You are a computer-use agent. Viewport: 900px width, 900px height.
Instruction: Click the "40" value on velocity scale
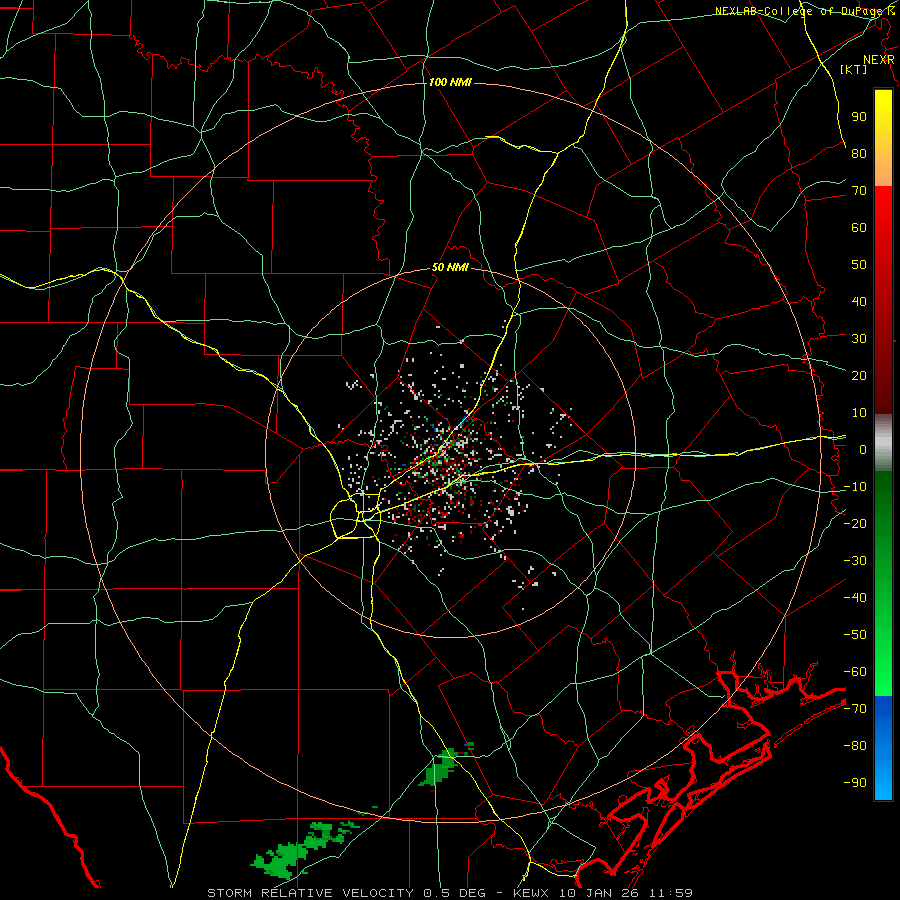tap(859, 301)
